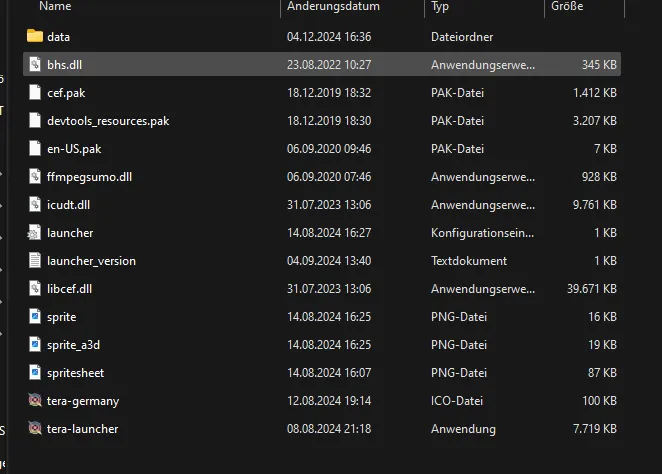This screenshot has width=662, height=474.
Task: Click the icudt.dll file name
Action: click(x=69, y=205)
